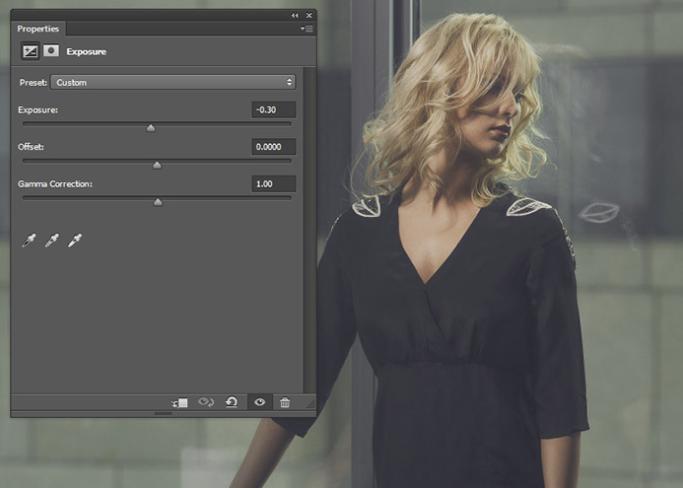
Task: Pick the gray point eyedropper
Action: [52, 240]
